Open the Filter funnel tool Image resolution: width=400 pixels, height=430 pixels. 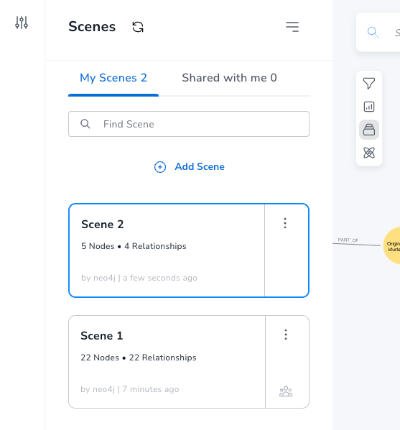coord(369,83)
